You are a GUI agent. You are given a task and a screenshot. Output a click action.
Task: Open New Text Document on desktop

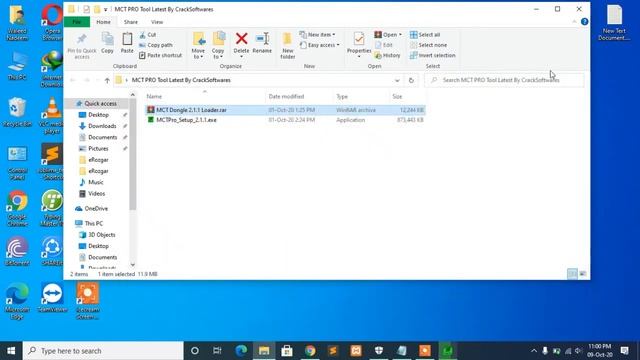pos(614,23)
